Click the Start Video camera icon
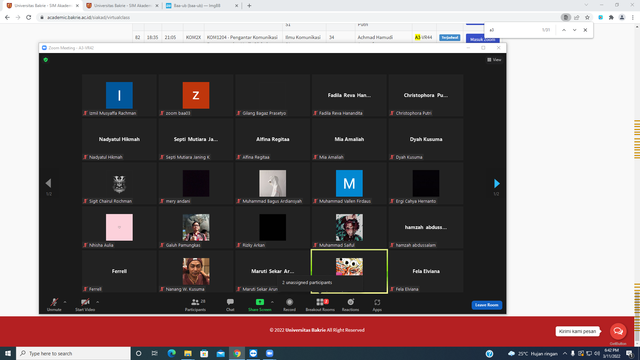640x360 pixels. coord(85,302)
